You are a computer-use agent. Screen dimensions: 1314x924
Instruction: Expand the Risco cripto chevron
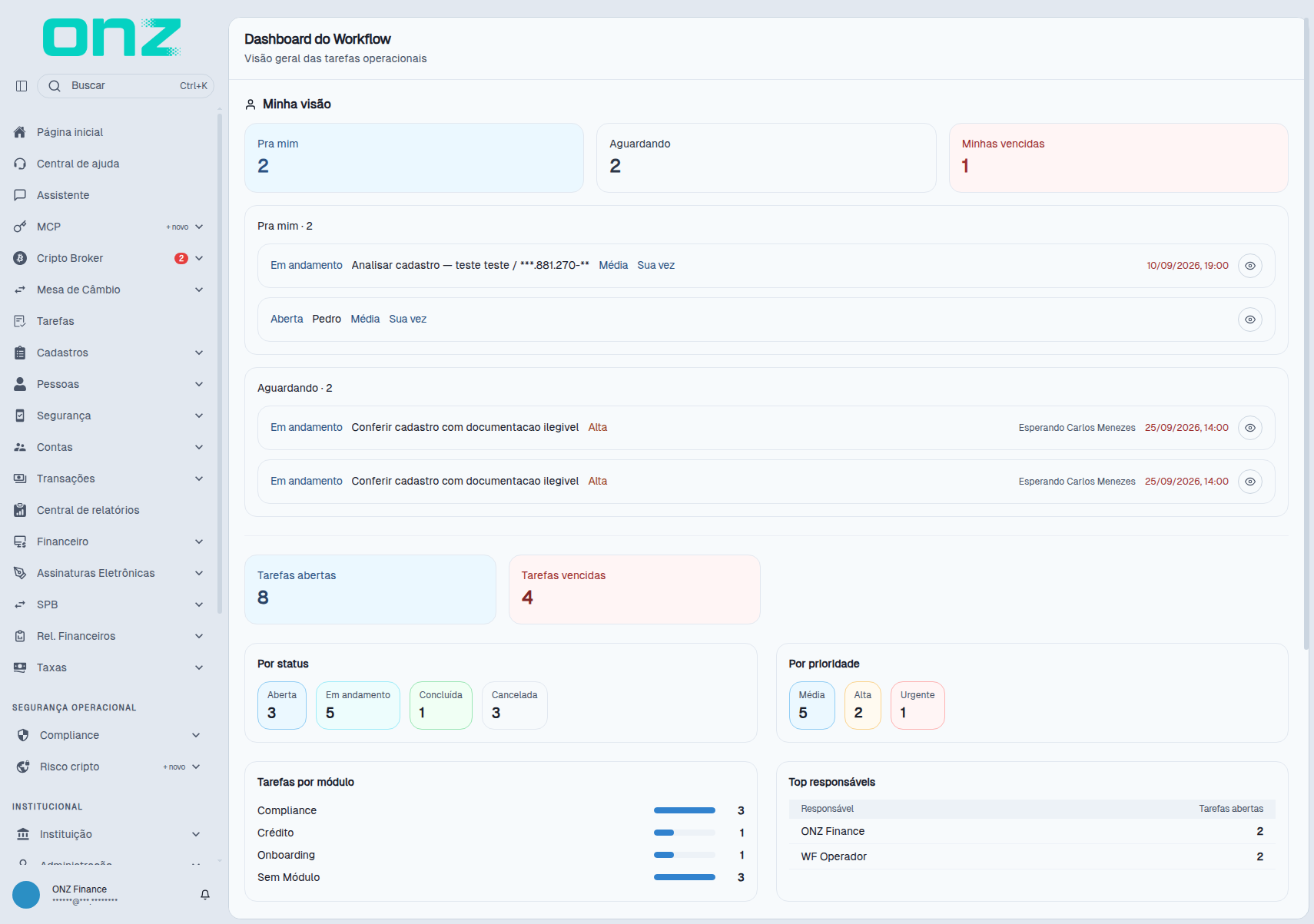pyautogui.click(x=196, y=767)
